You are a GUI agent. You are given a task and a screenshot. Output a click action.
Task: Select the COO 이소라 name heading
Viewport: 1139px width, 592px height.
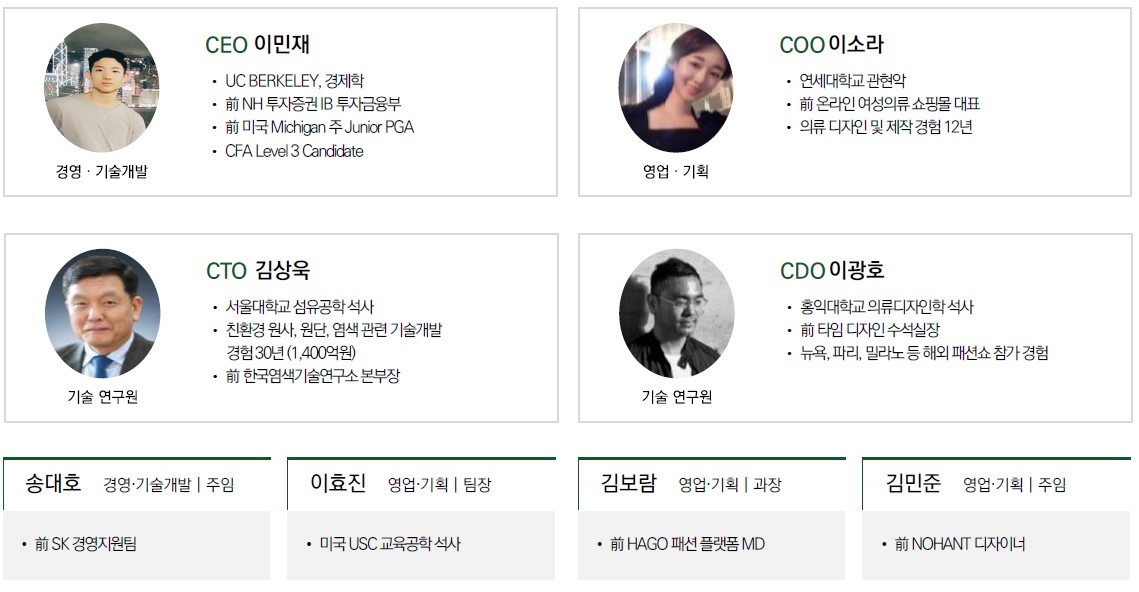coord(832,44)
